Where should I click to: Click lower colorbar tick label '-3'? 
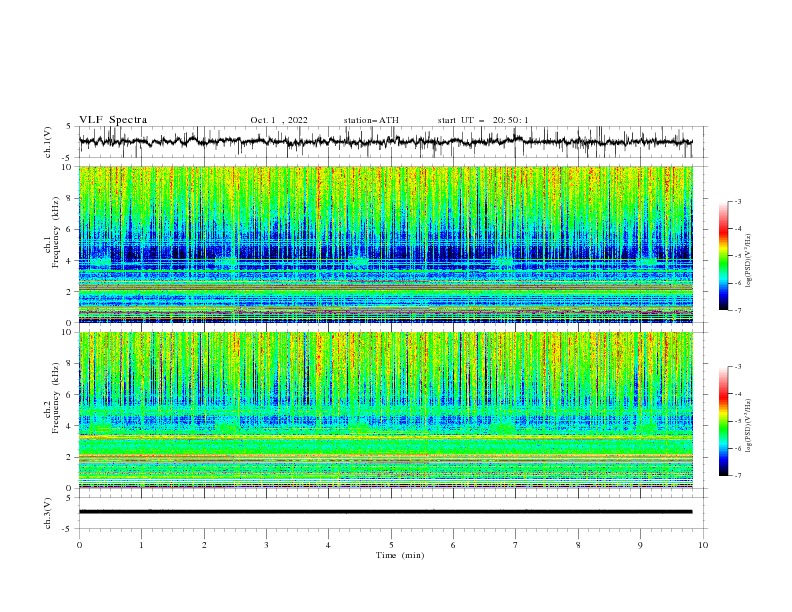tap(737, 367)
